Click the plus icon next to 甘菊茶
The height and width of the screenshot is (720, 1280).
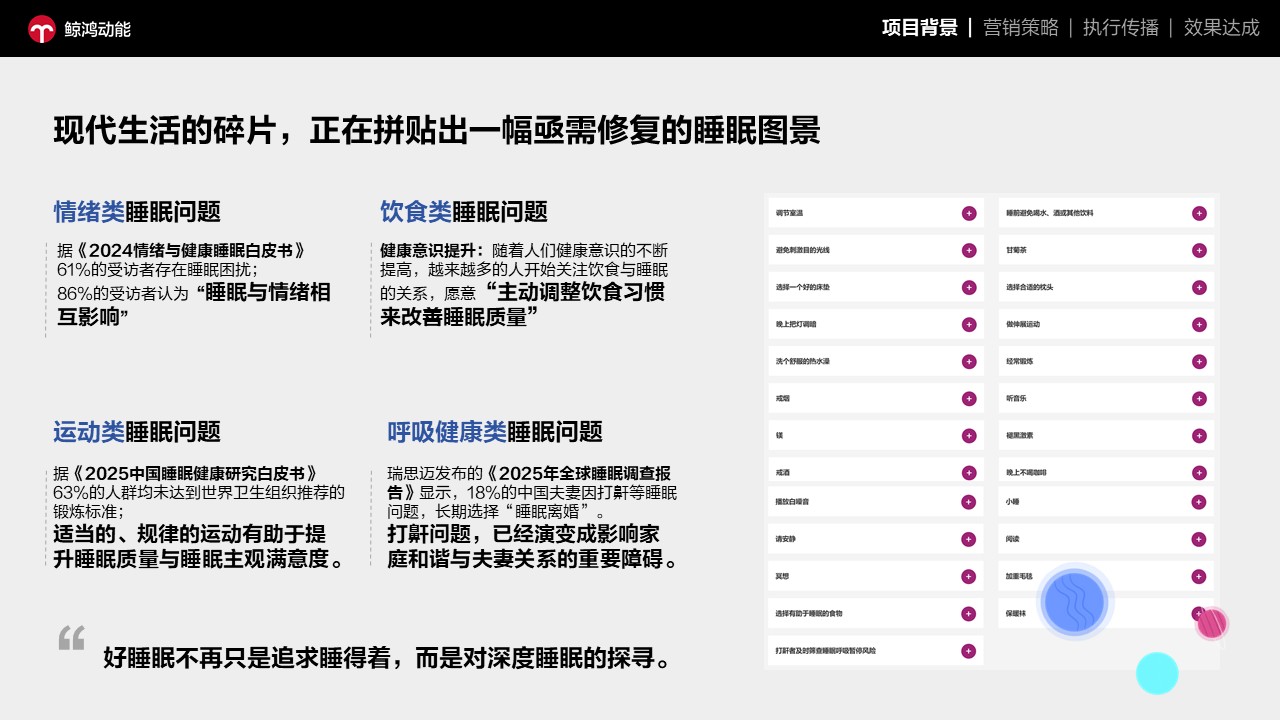[1198, 250]
